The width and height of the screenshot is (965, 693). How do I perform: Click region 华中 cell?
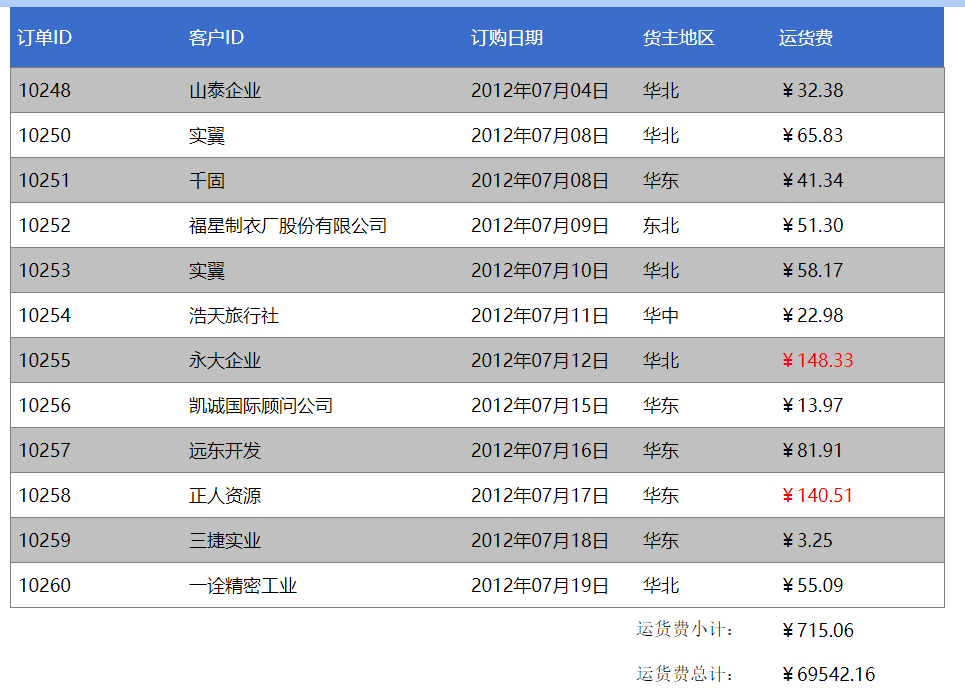660,315
